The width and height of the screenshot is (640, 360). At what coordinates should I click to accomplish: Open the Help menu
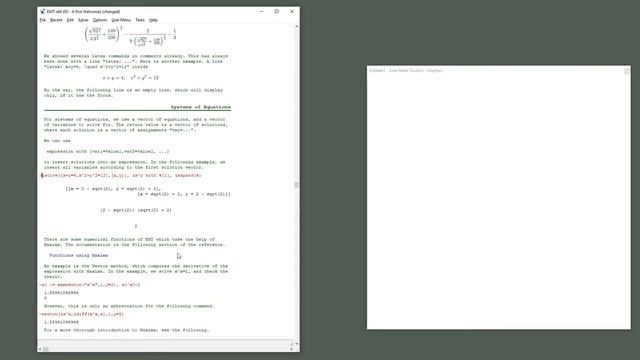[x=153, y=20]
